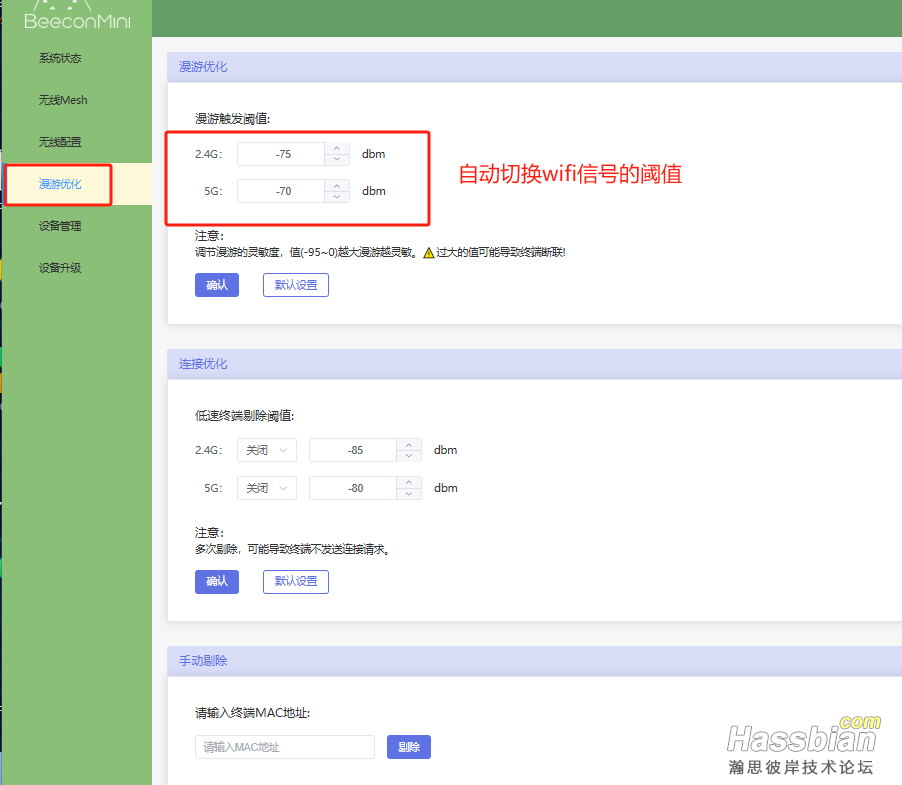Click the 5G removal threshold field showing -80
This screenshot has height=785, width=902.
click(x=353, y=488)
